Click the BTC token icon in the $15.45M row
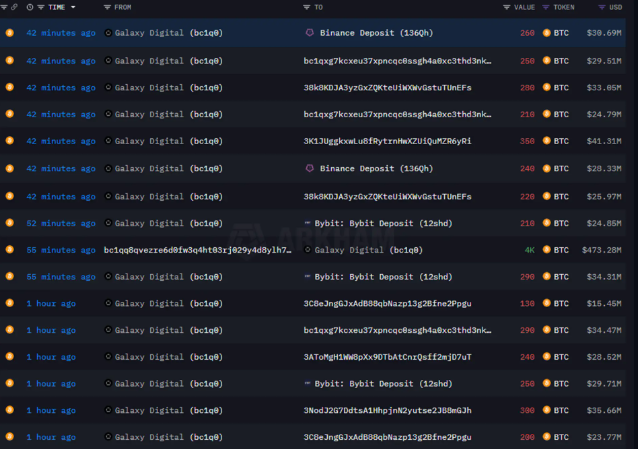Viewport: 638px width, 449px height. tap(547, 303)
